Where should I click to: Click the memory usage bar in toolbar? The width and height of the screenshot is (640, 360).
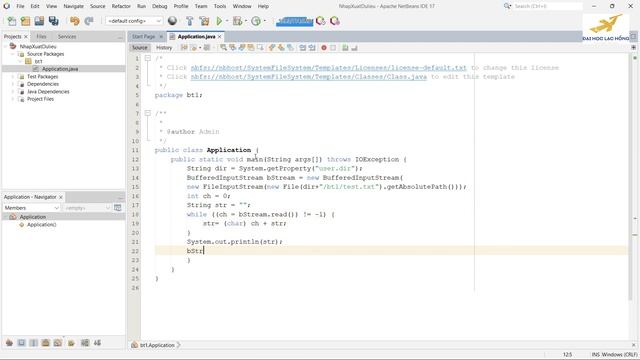(294, 21)
